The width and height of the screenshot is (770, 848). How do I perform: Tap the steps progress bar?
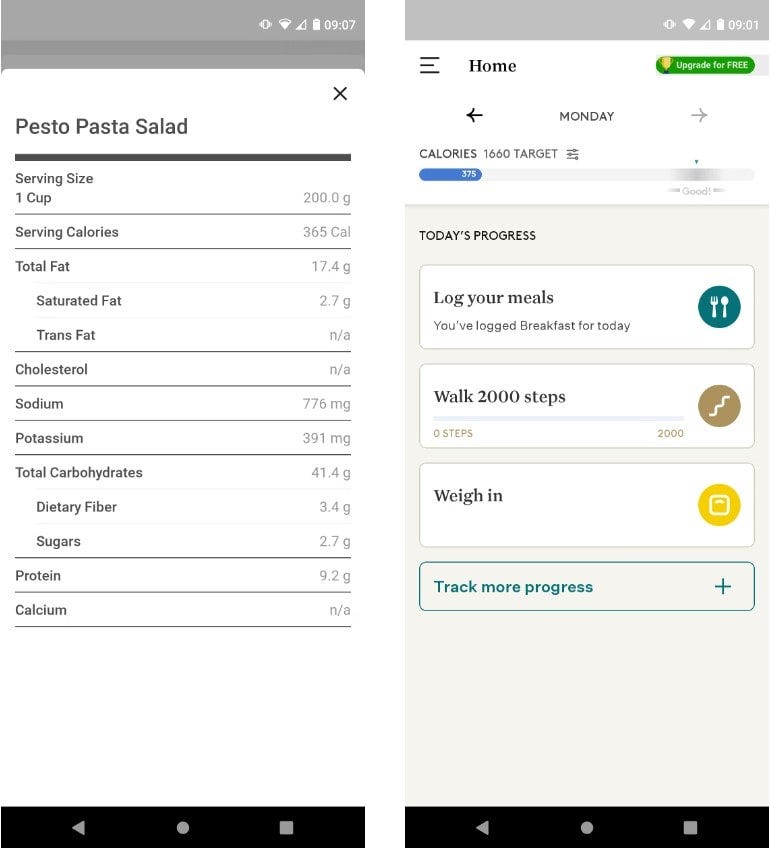558,418
